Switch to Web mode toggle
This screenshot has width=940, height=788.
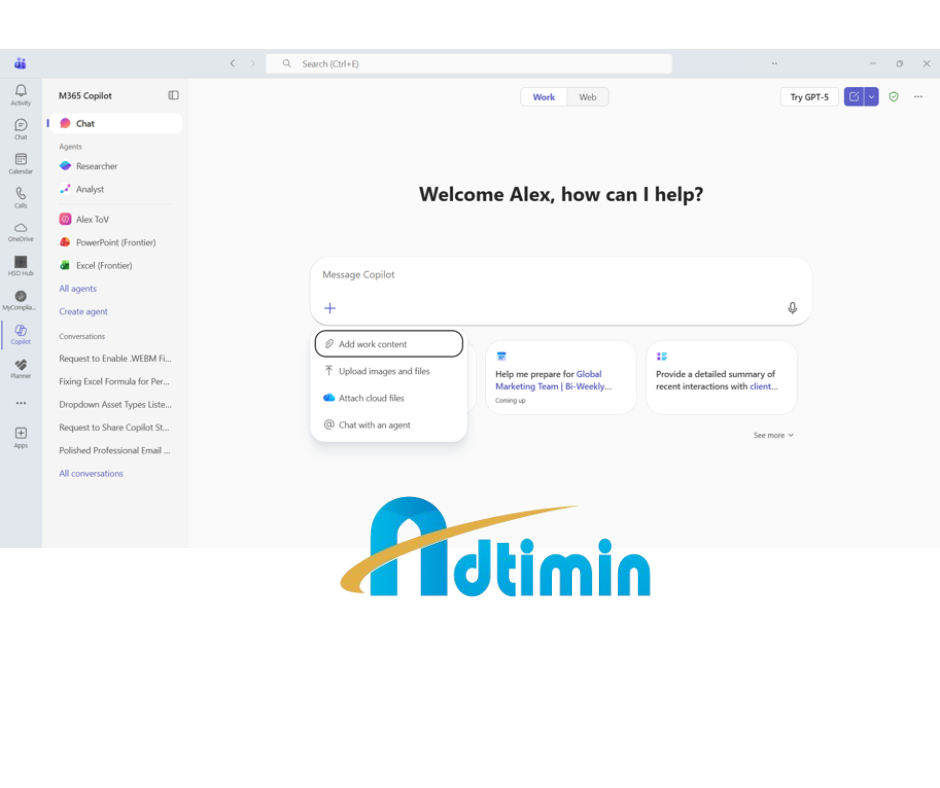coord(588,97)
